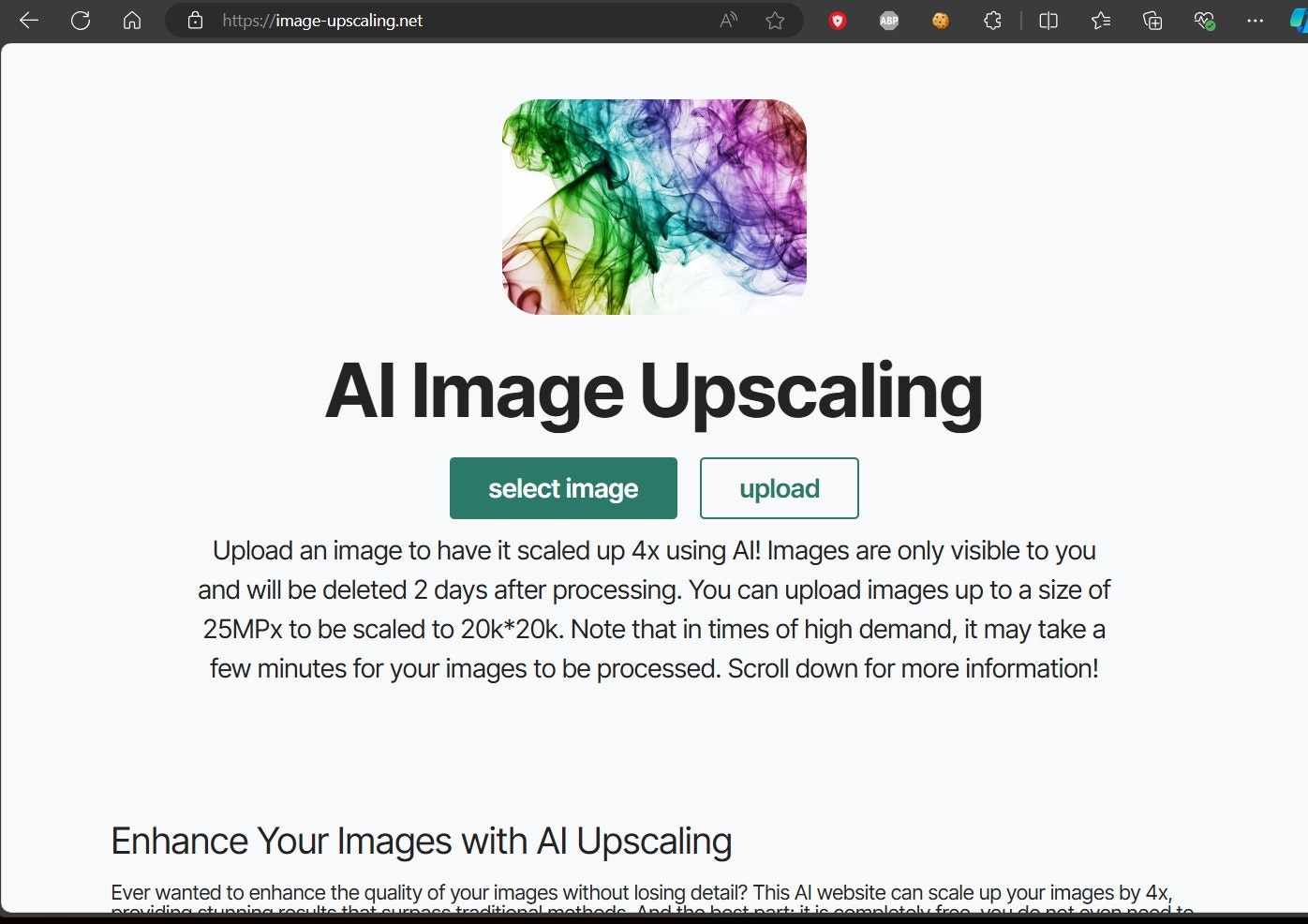Open the cookie manager extension
This screenshot has height=924, width=1308.
click(940, 20)
